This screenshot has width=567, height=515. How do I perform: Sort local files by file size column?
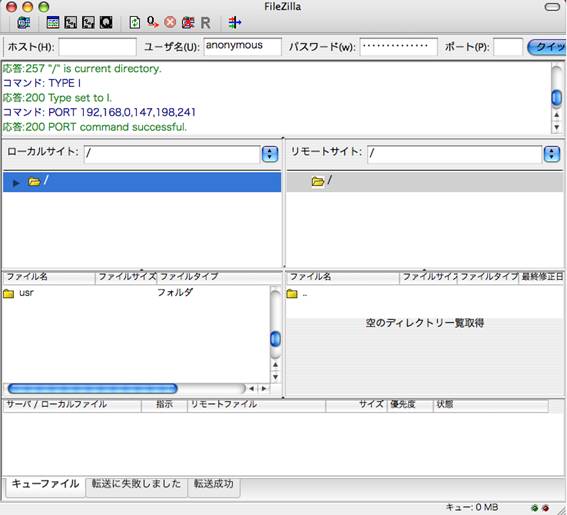[126, 277]
